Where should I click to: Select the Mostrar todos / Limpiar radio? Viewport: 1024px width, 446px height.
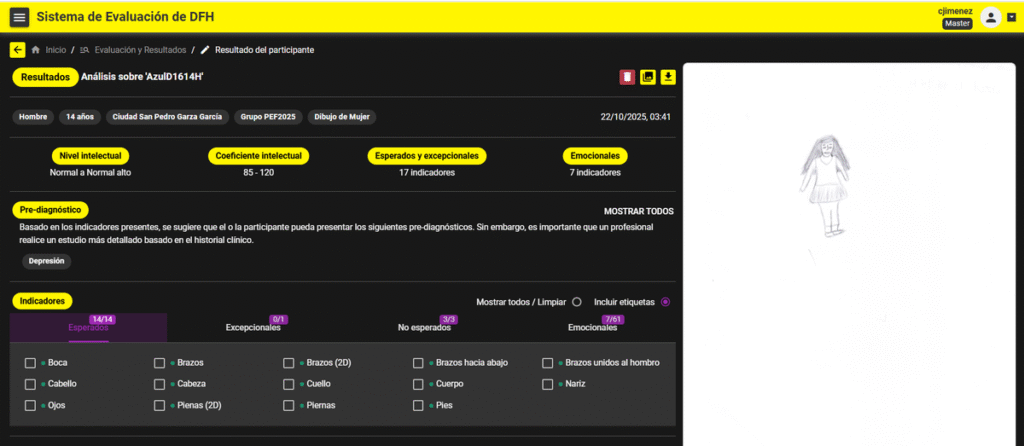point(576,302)
